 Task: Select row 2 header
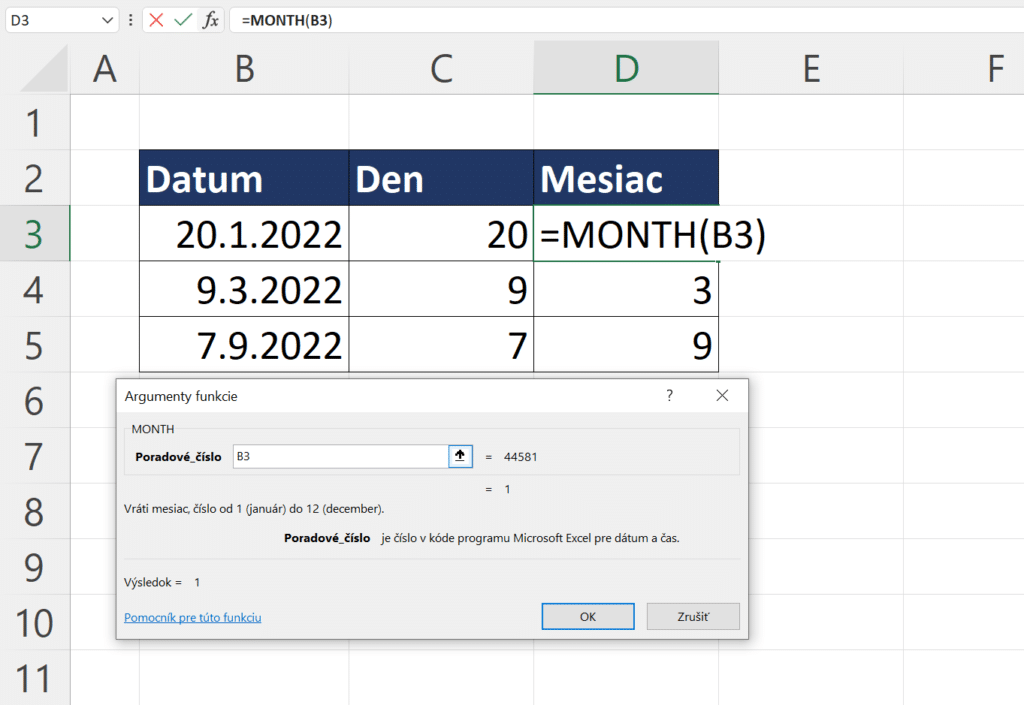coord(34,178)
